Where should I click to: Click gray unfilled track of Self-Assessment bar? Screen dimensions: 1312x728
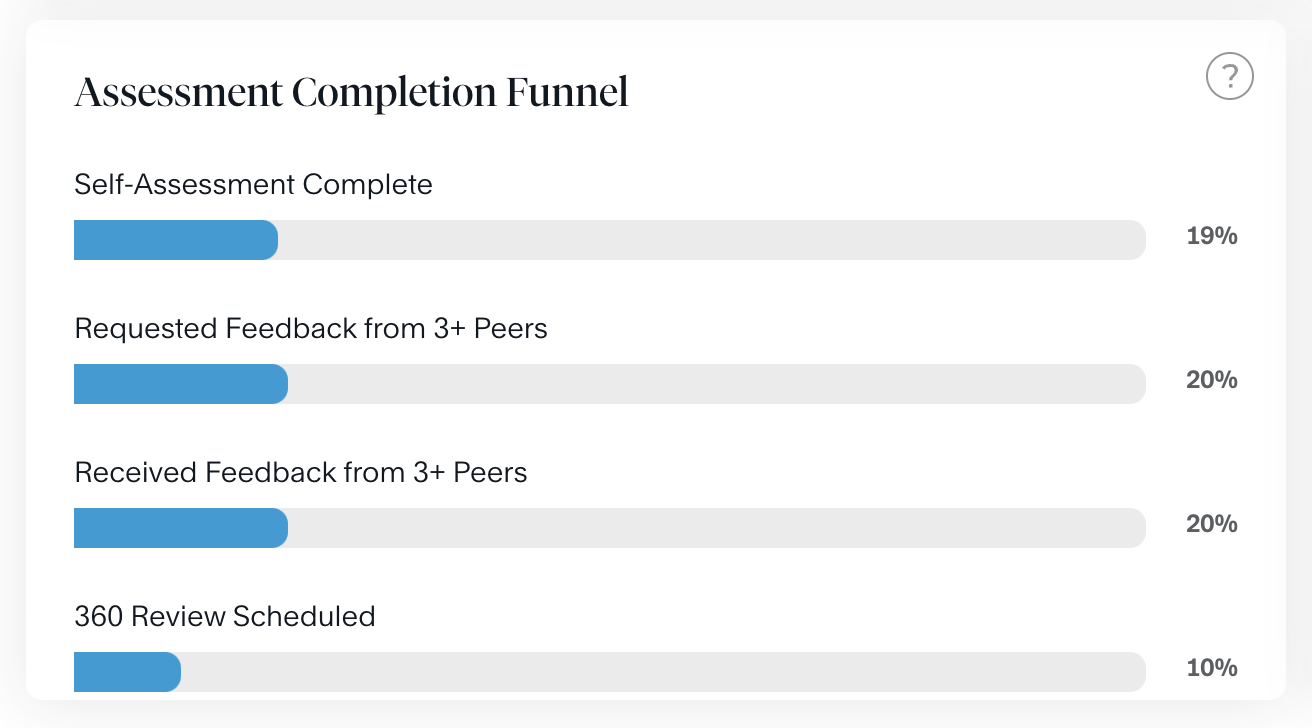tap(710, 240)
